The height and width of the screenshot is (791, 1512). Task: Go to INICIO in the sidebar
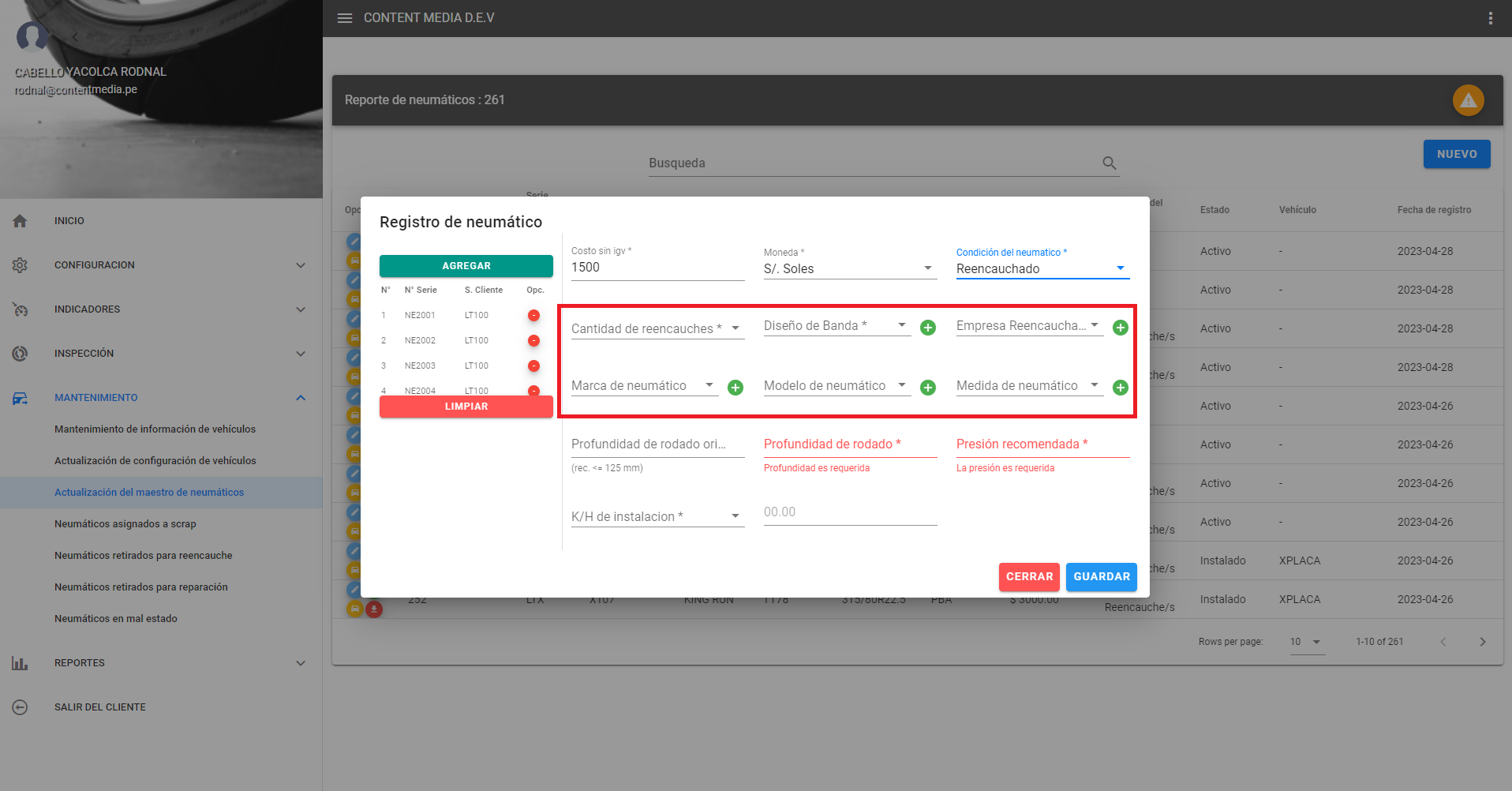click(69, 221)
